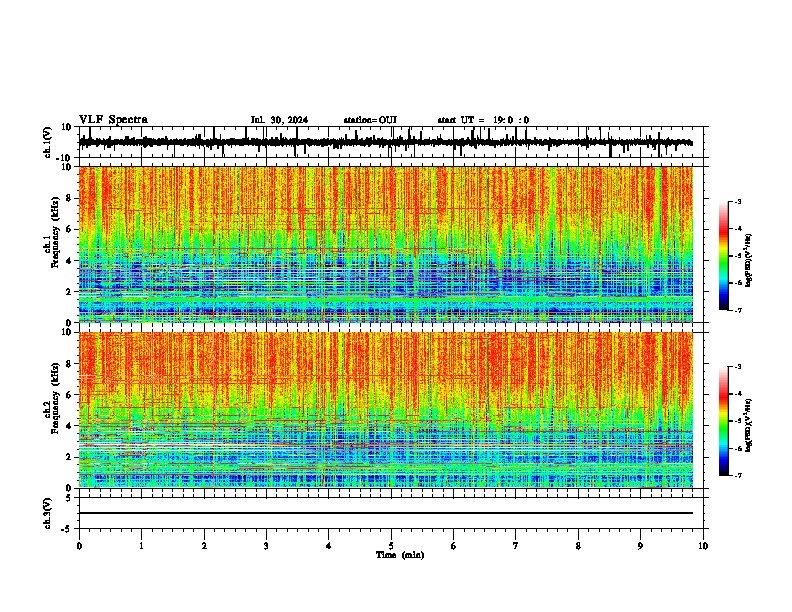Image resolution: width=792 pixels, height=612 pixels.
Task: Click the '9' tick on the time axis
Action: (x=640, y=546)
